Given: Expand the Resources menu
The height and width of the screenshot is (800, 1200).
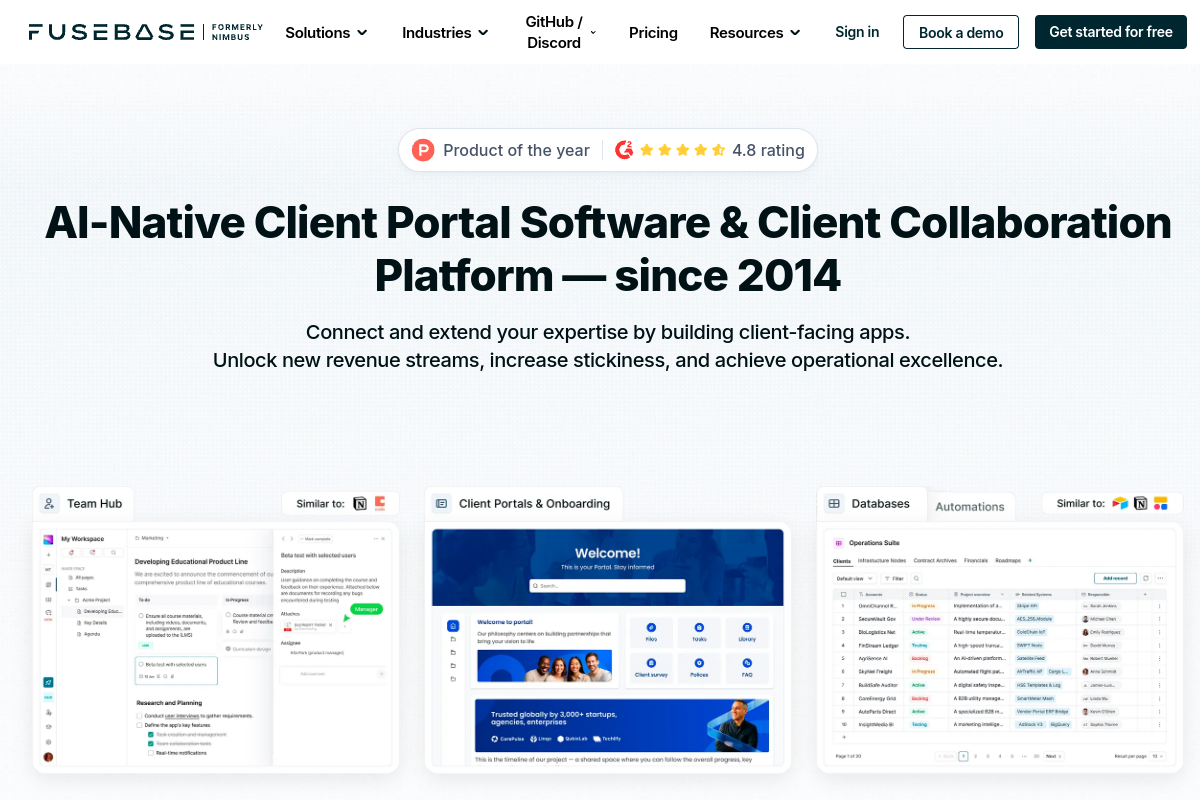Looking at the screenshot, I should coord(755,32).
